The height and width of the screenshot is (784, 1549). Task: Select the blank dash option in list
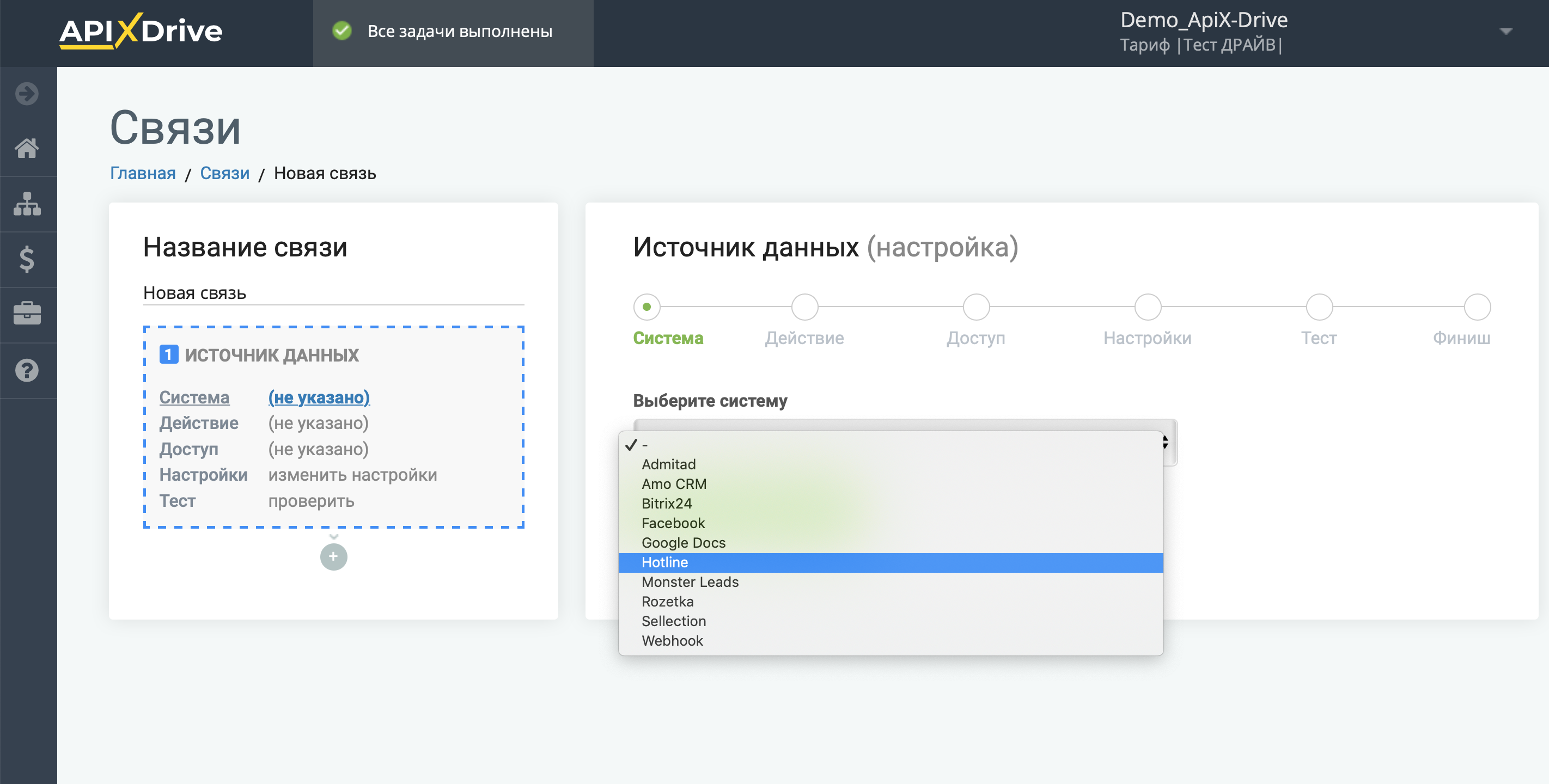(891, 445)
